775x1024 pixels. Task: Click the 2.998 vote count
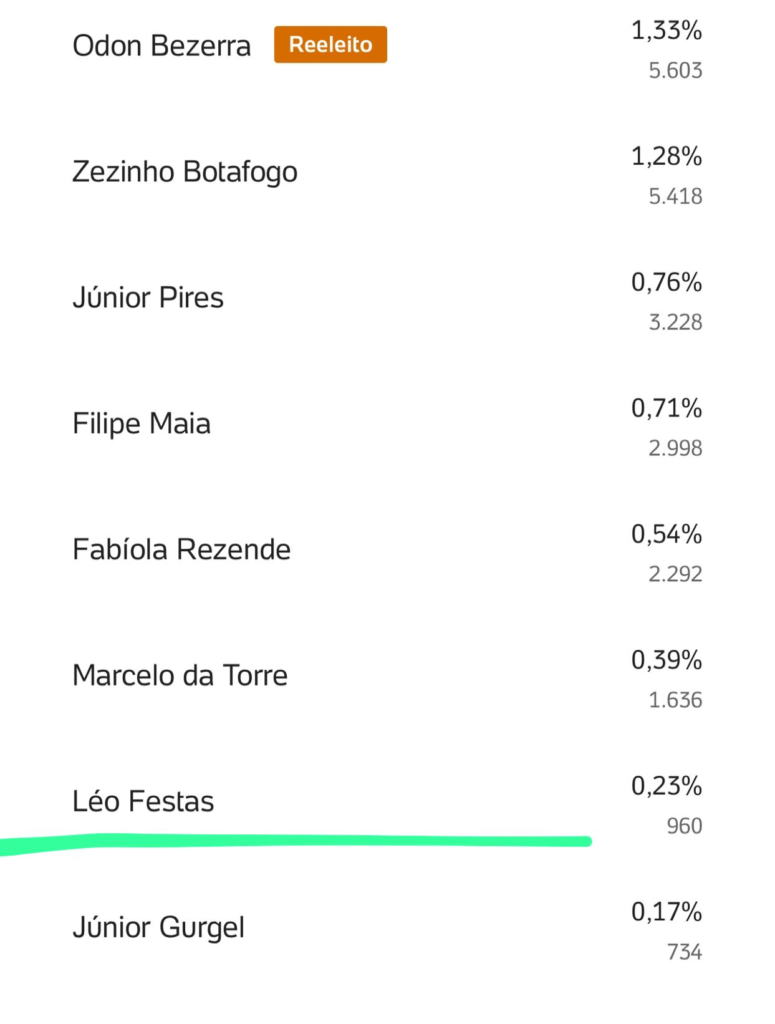[675, 448]
